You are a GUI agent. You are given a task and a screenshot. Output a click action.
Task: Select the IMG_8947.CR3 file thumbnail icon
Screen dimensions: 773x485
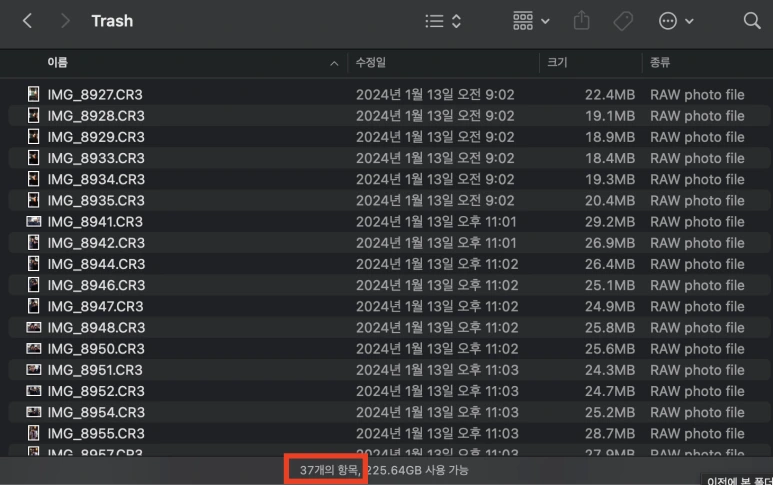click(x=34, y=306)
